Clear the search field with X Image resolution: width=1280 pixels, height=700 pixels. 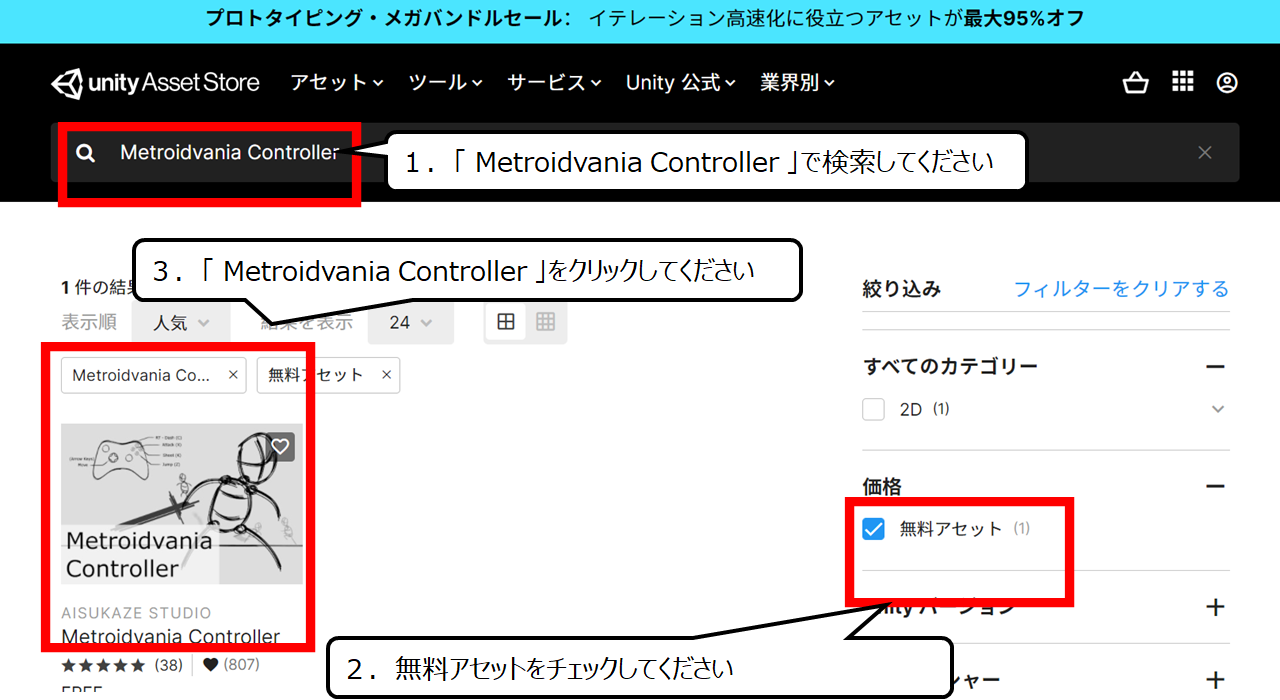[1205, 152]
